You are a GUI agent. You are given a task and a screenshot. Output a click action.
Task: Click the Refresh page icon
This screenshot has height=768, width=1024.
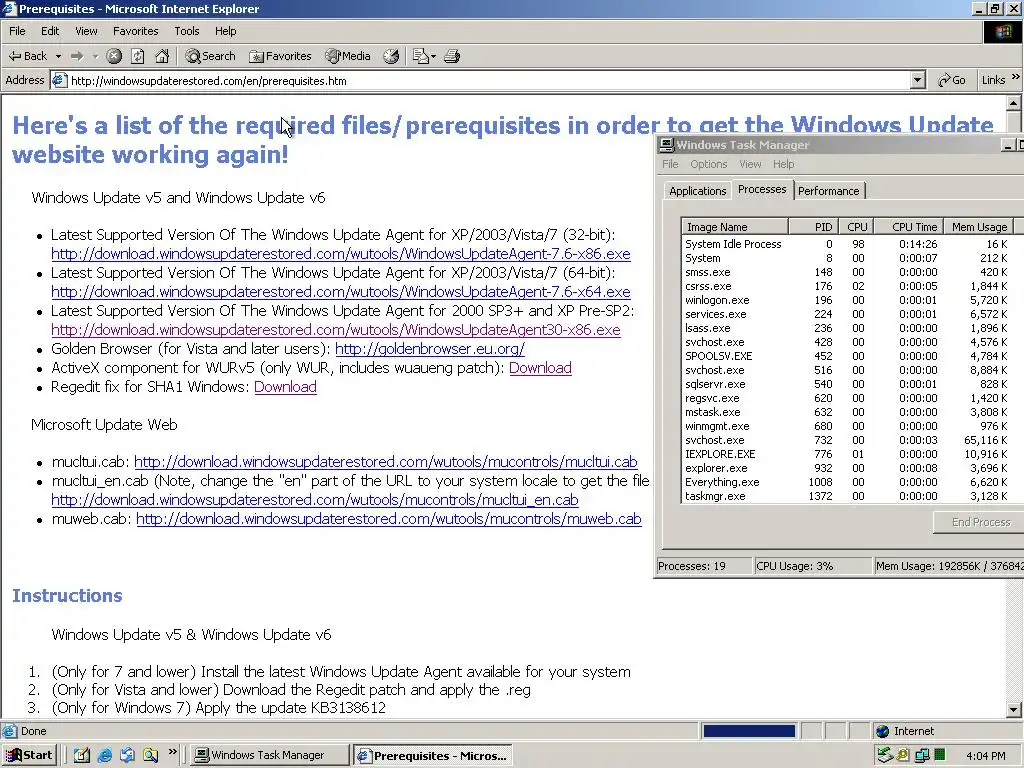point(137,56)
